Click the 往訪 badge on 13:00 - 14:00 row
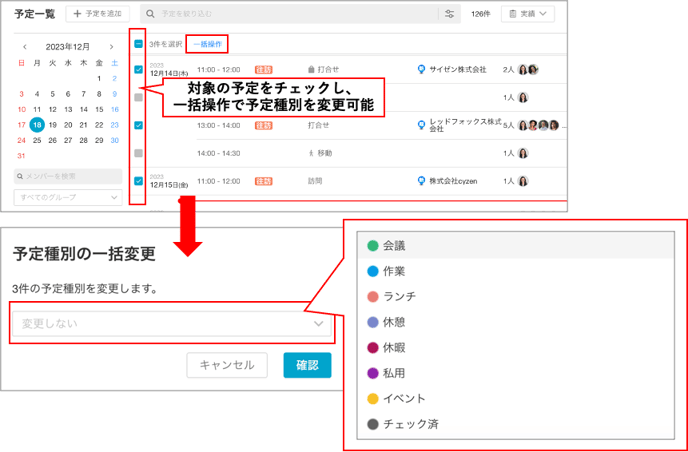 pyautogui.click(x=264, y=126)
